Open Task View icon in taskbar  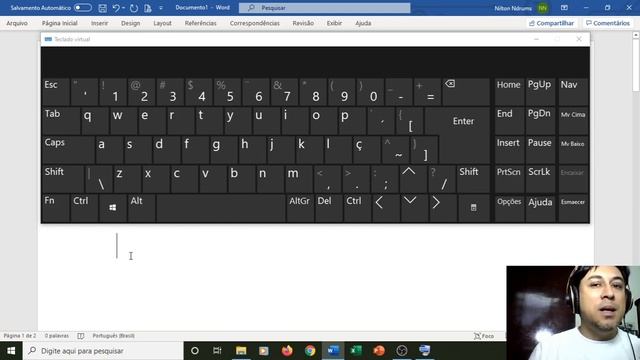tap(217, 351)
